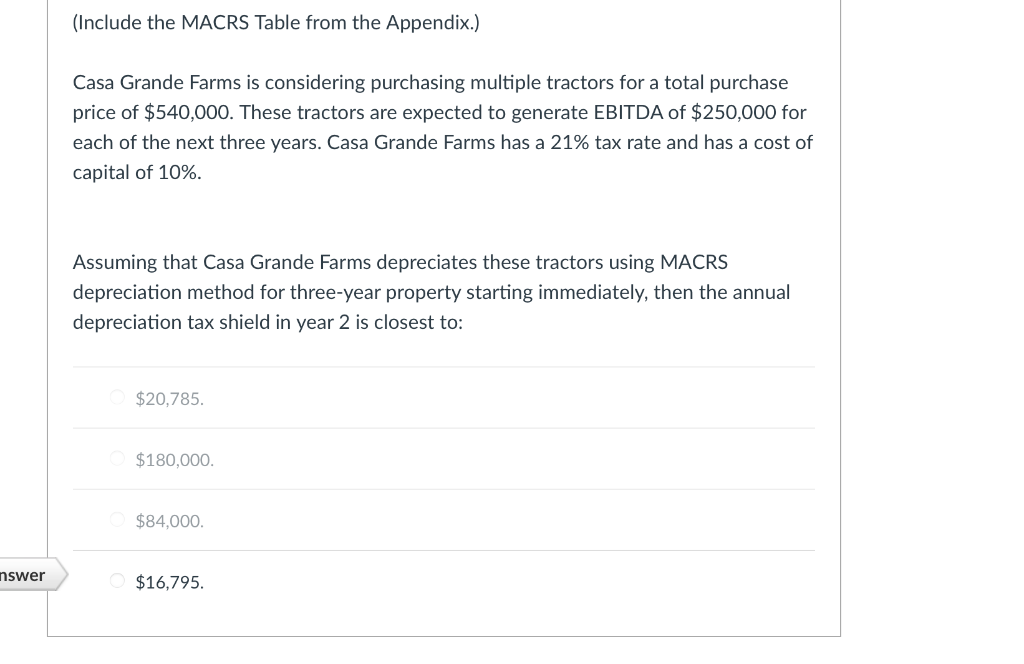
Task: Select the $16,795 radio button
Action: [x=117, y=581]
